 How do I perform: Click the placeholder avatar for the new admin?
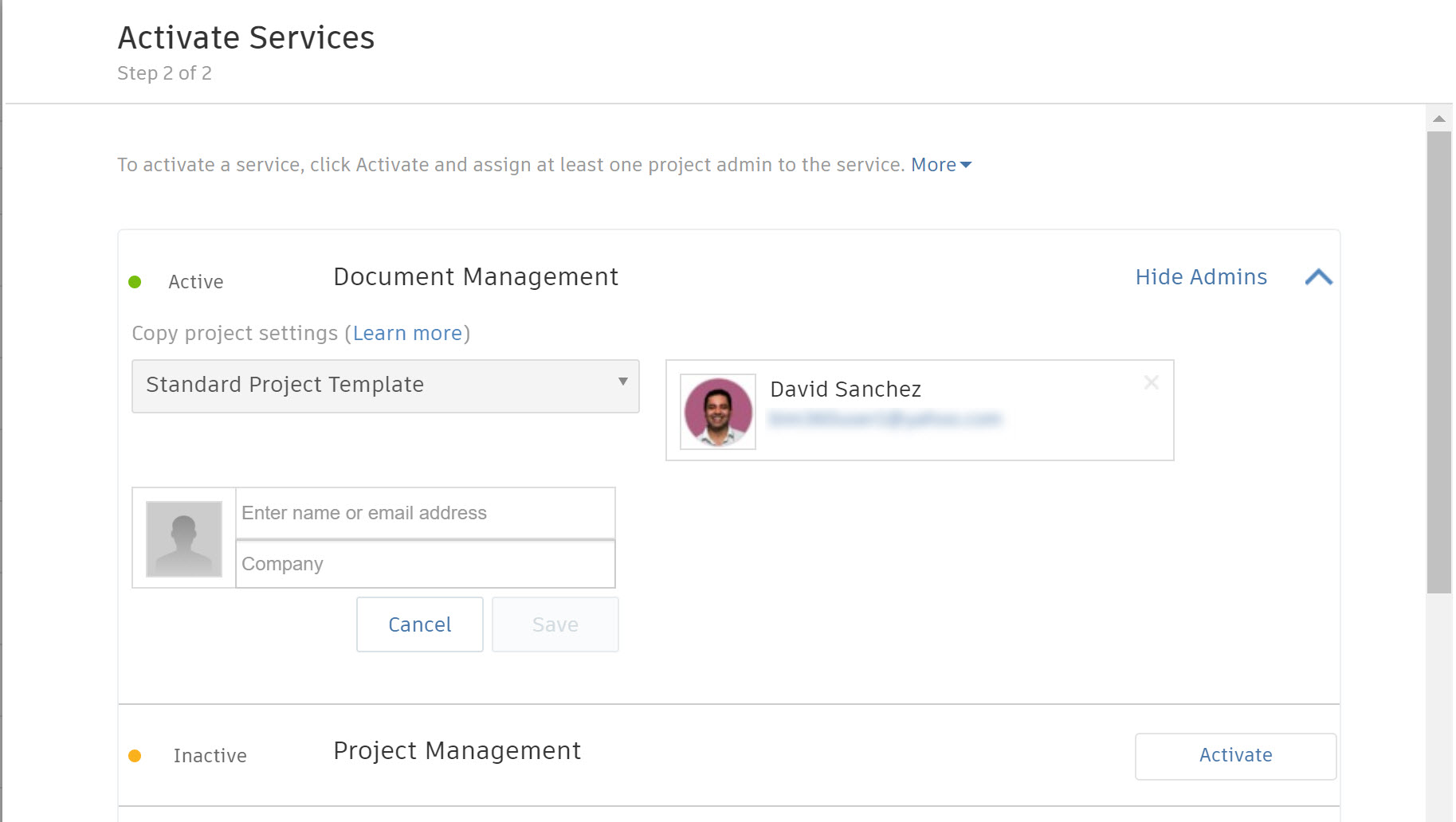[x=183, y=538]
